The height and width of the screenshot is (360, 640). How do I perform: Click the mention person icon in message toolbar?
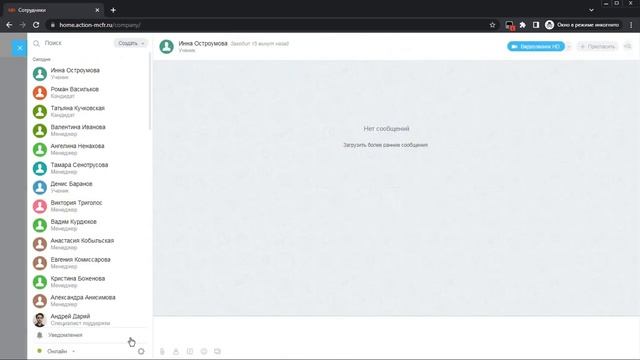(176, 351)
